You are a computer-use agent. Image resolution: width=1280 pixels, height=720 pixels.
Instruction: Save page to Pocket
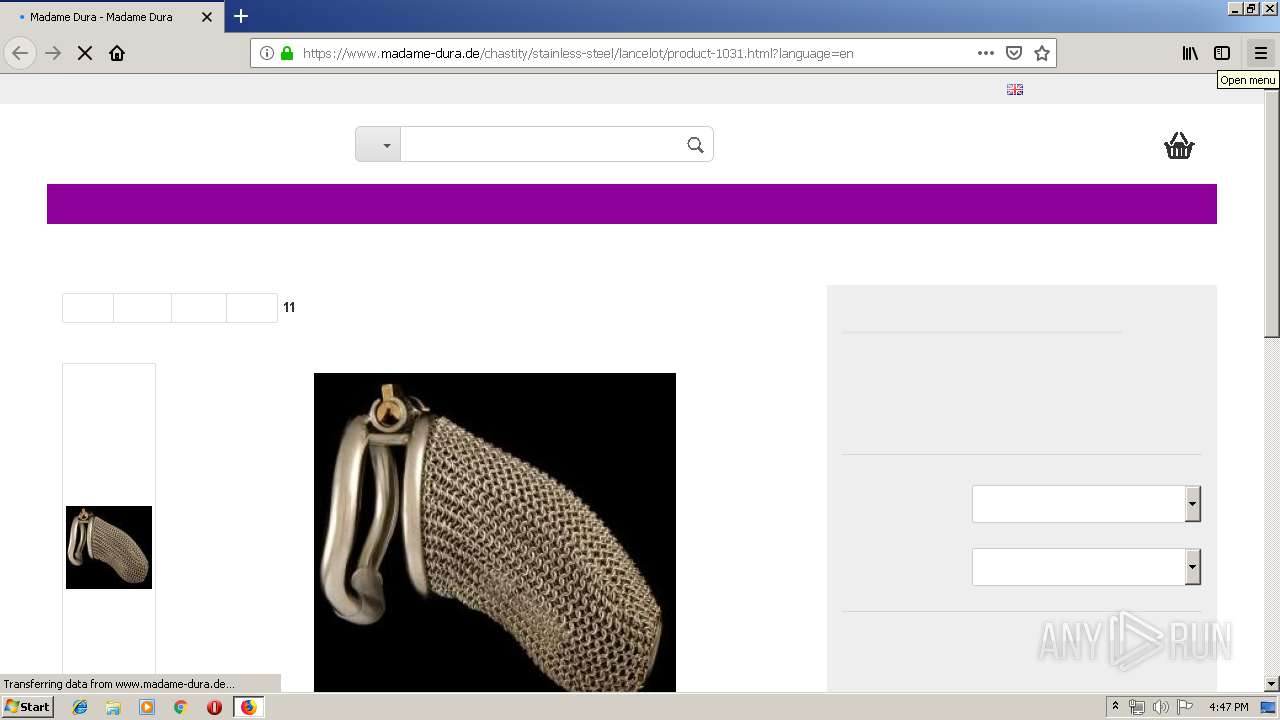tap(1014, 53)
